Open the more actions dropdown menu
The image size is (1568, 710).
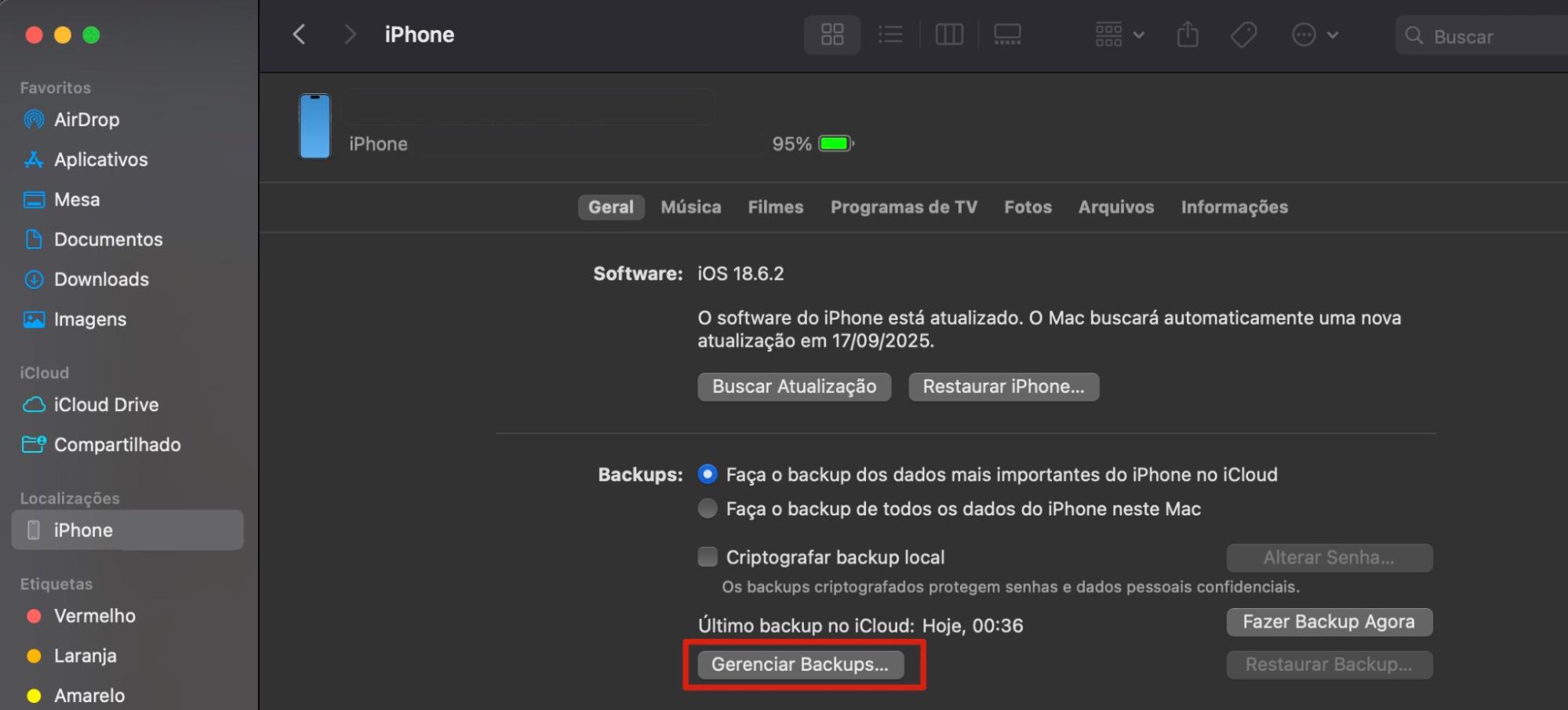[x=1315, y=35]
